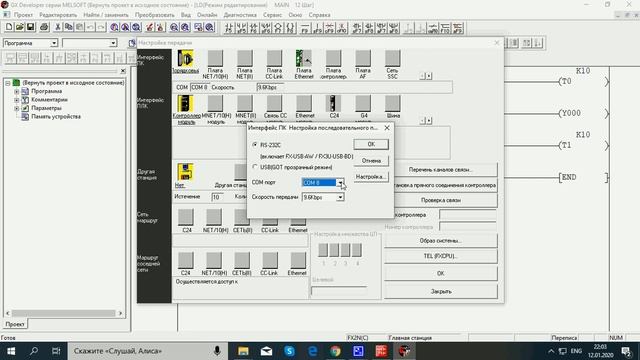
Task: Collapse the project root tree node
Action: click(7, 83)
